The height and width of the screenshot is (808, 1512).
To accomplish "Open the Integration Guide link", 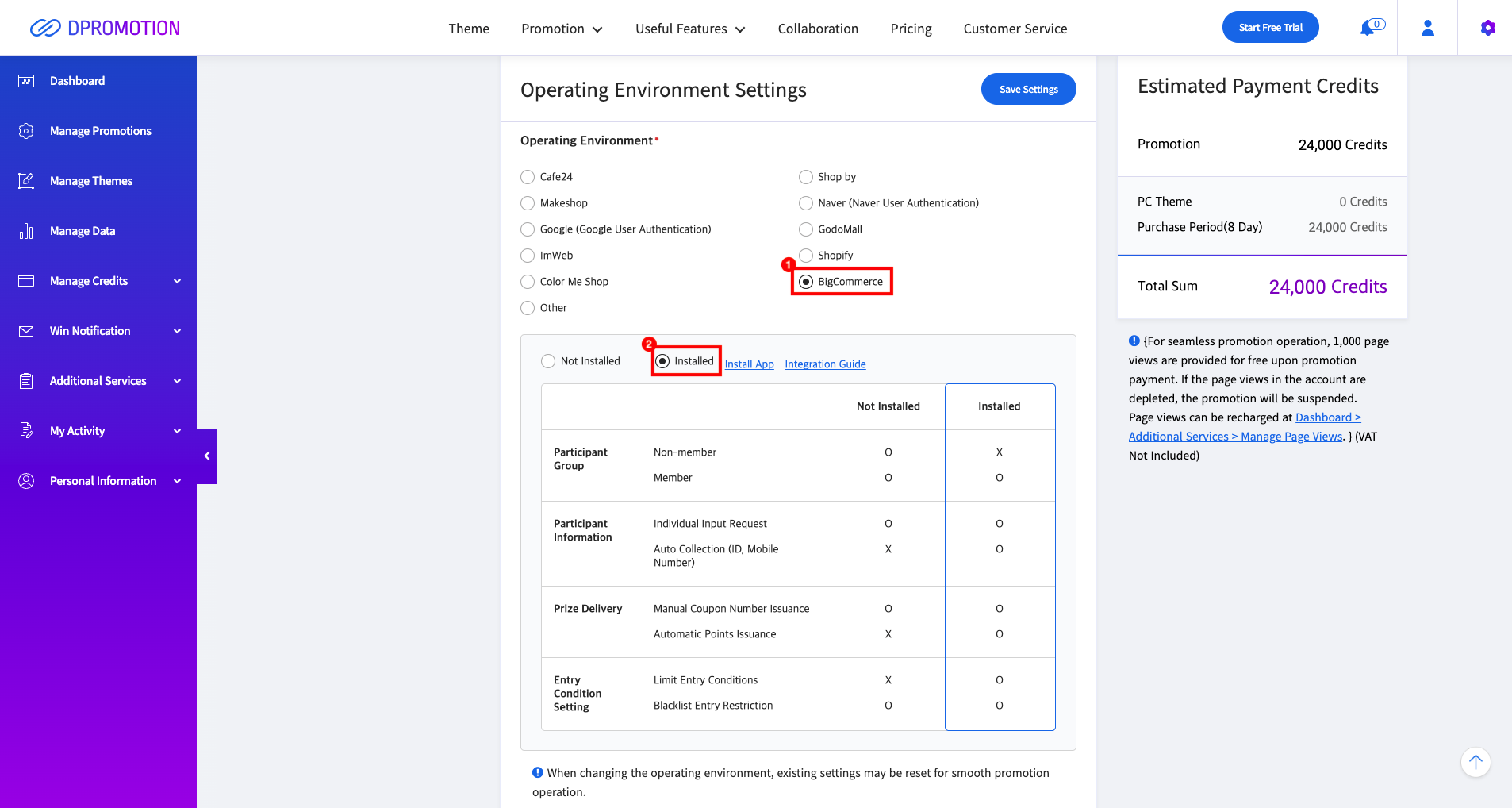I will pyautogui.click(x=825, y=364).
